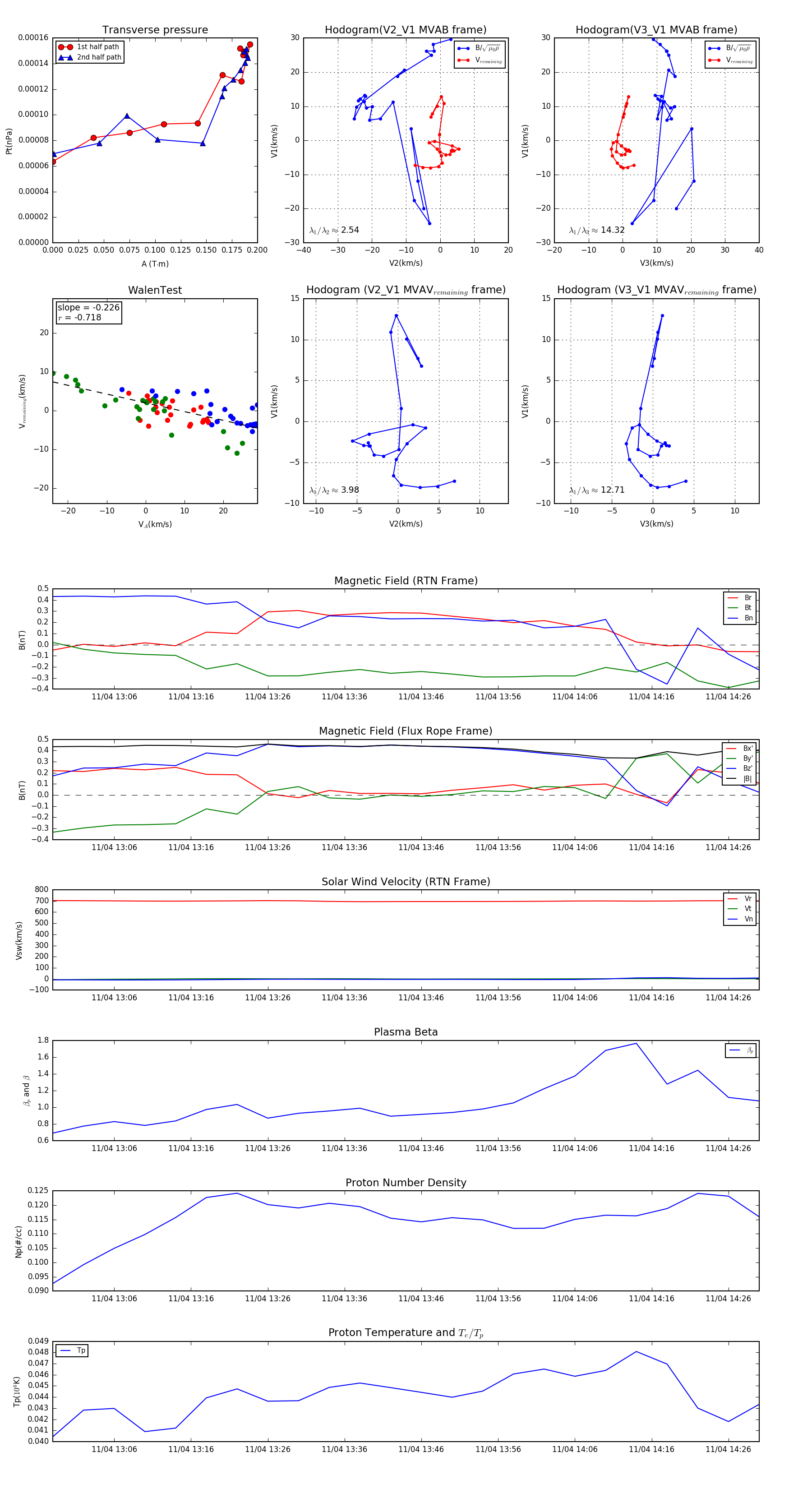Click the 'A (T·m)' x-axis label
Screen dimensions: 812x1489
click(x=155, y=264)
